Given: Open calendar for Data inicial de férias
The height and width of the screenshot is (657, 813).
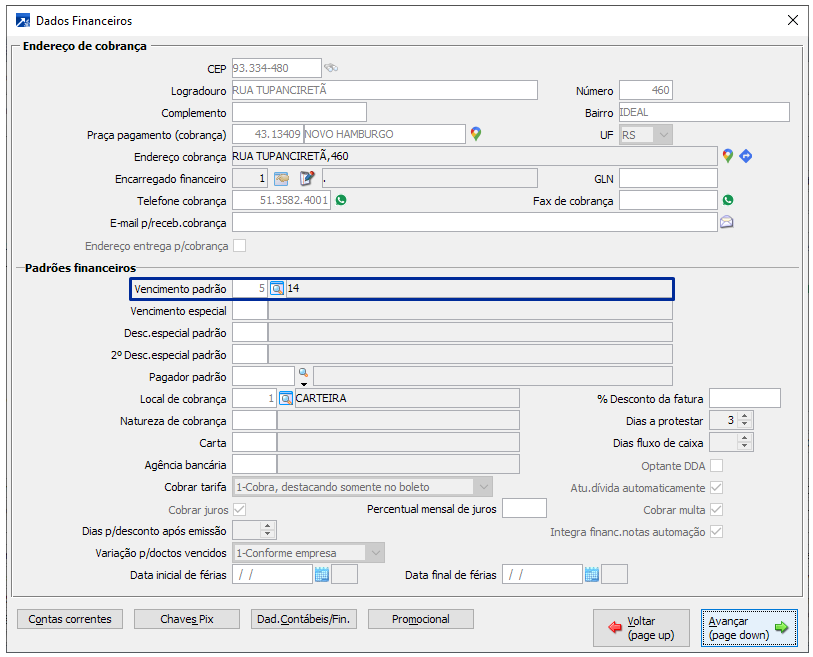Looking at the screenshot, I should [322, 574].
